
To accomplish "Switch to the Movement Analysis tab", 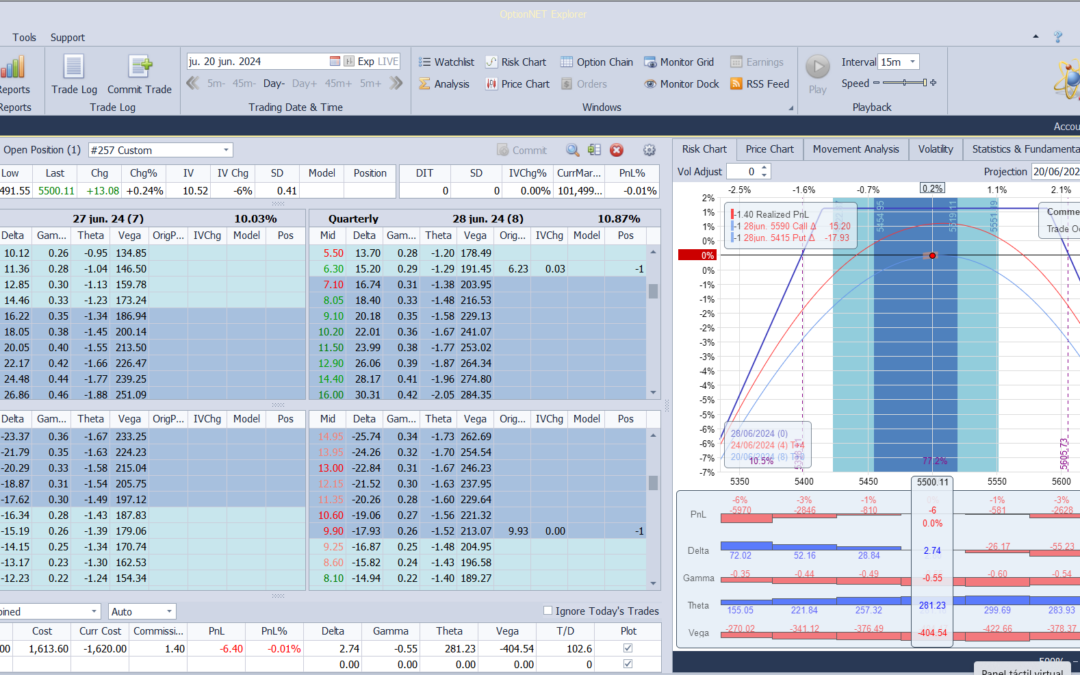I will [855, 149].
